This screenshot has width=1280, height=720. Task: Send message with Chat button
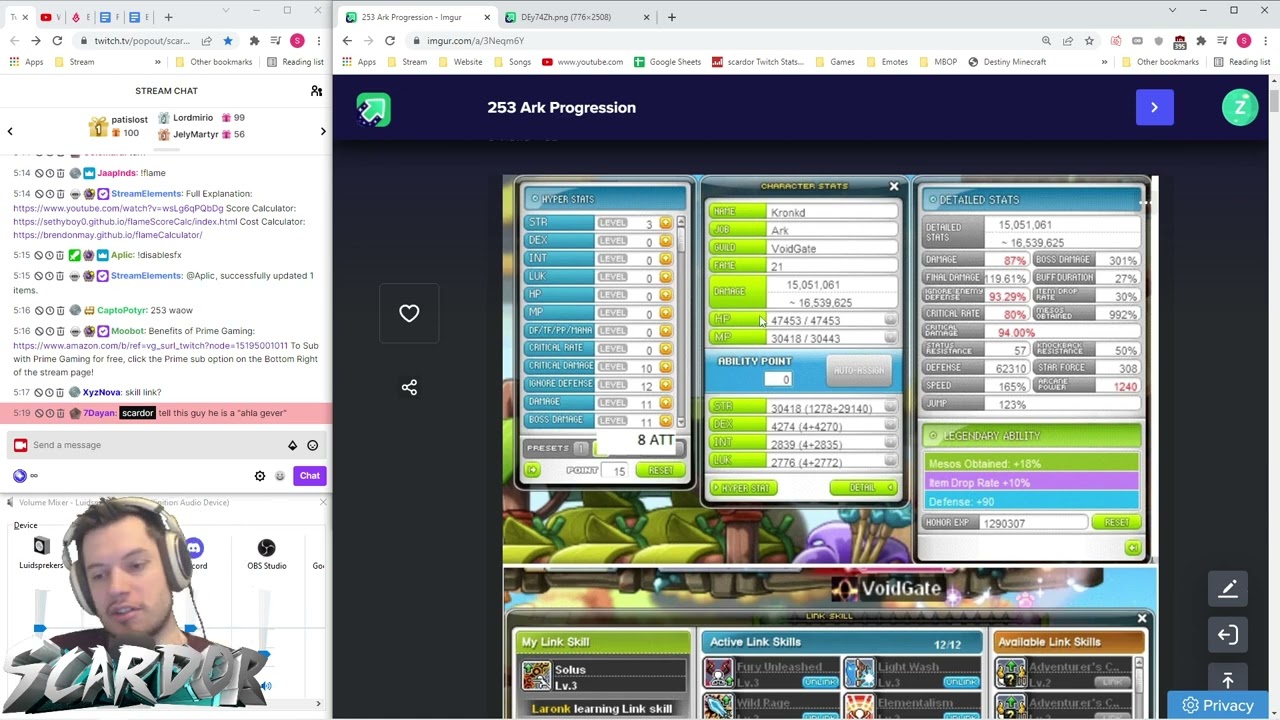pyautogui.click(x=310, y=476)
